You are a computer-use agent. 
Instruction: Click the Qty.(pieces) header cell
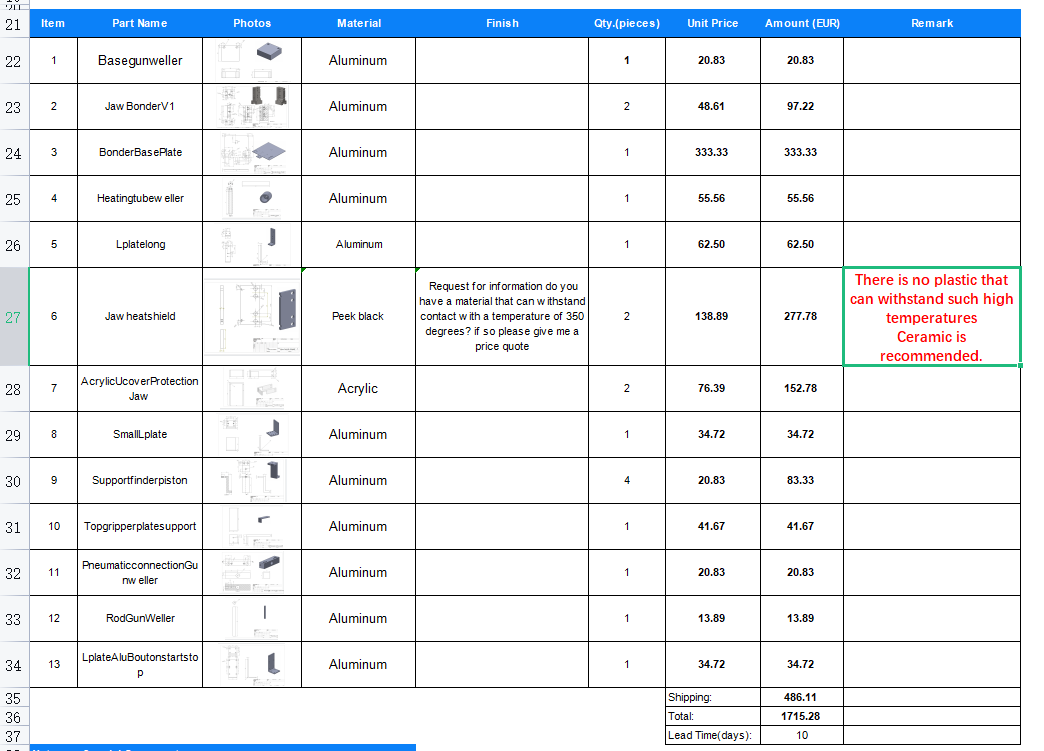(627, 23)
